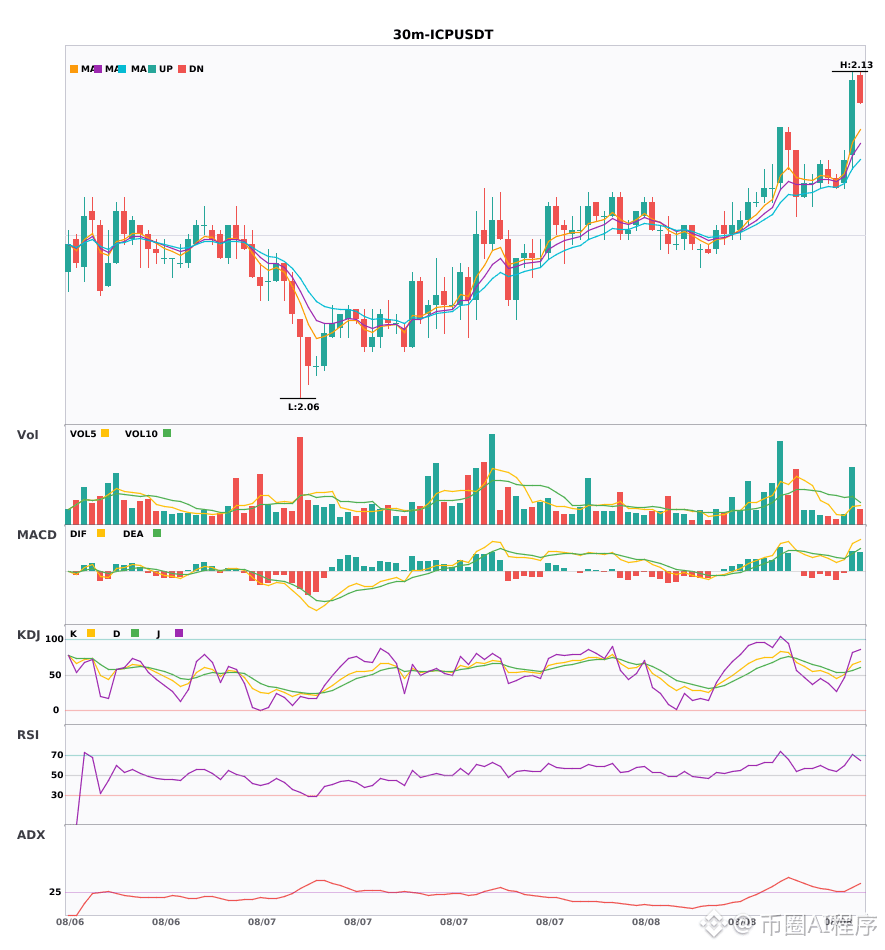This screenshot has width=885, height=950.
Task: Click the purple MA legend swatch
Action: [98, 69]
